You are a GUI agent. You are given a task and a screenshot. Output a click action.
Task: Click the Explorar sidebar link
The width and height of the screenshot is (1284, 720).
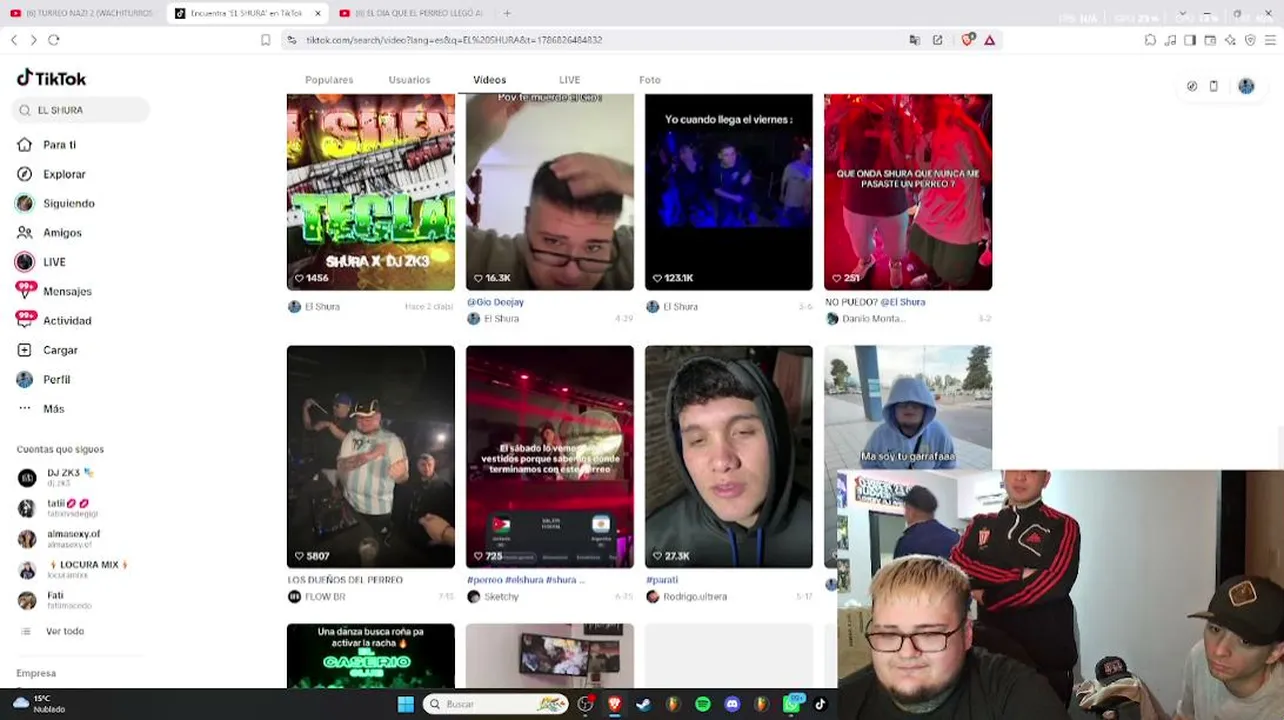64,174
